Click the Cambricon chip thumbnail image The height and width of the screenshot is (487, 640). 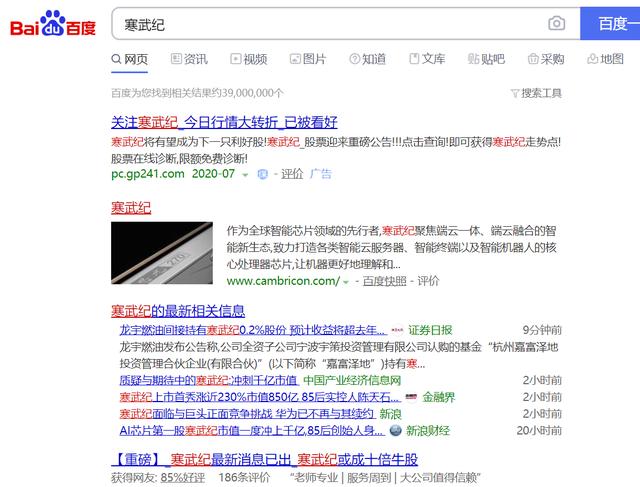162,253
